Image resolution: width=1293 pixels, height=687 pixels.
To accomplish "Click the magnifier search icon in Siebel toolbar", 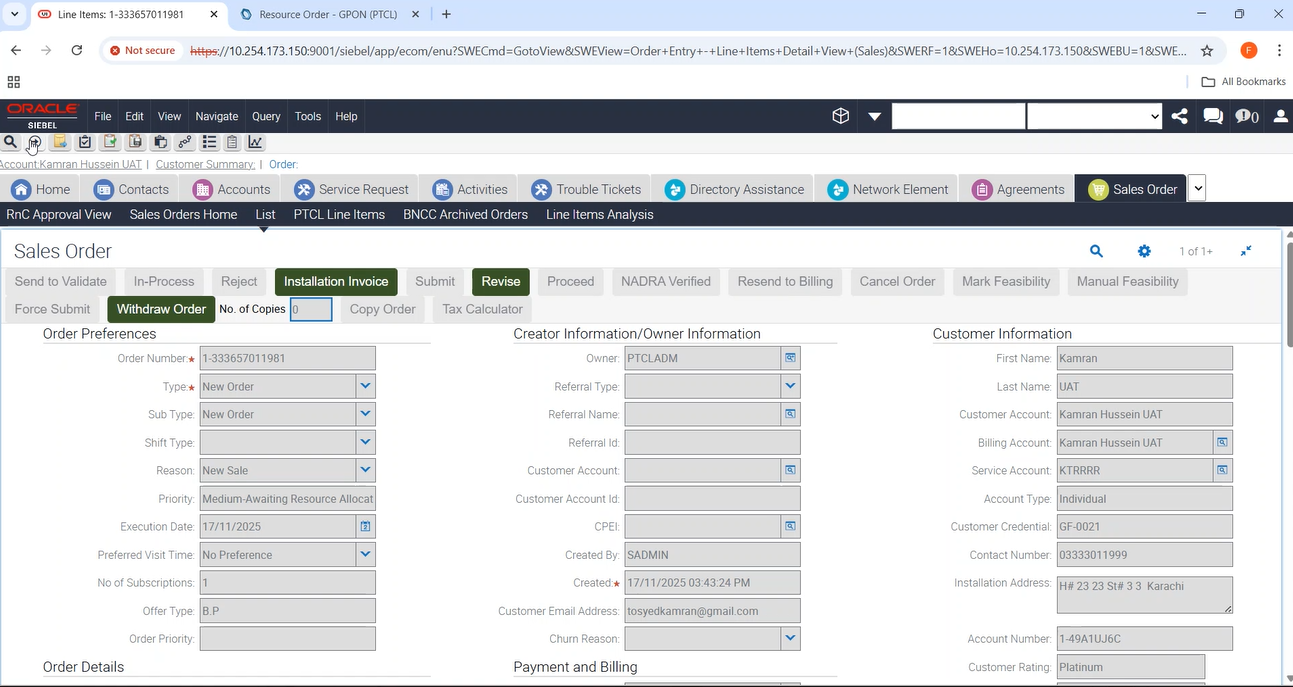I will click(x=11, y=142).
